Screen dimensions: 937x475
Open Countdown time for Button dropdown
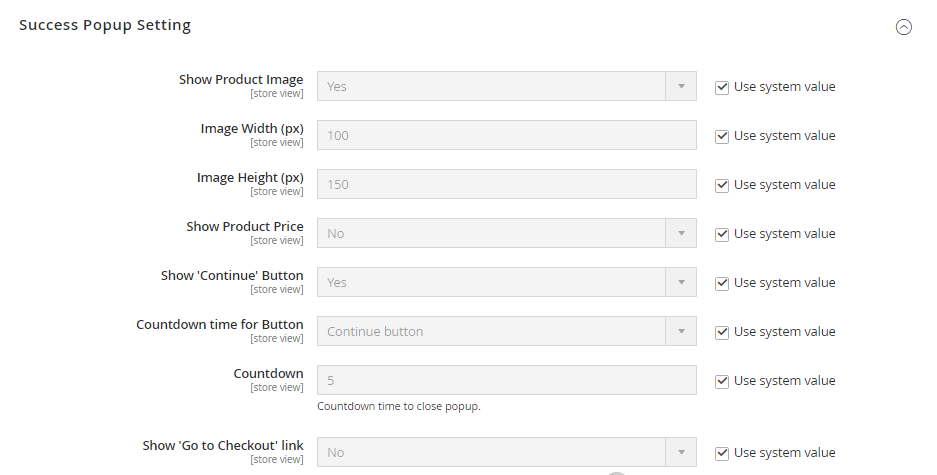click(506, 332)
